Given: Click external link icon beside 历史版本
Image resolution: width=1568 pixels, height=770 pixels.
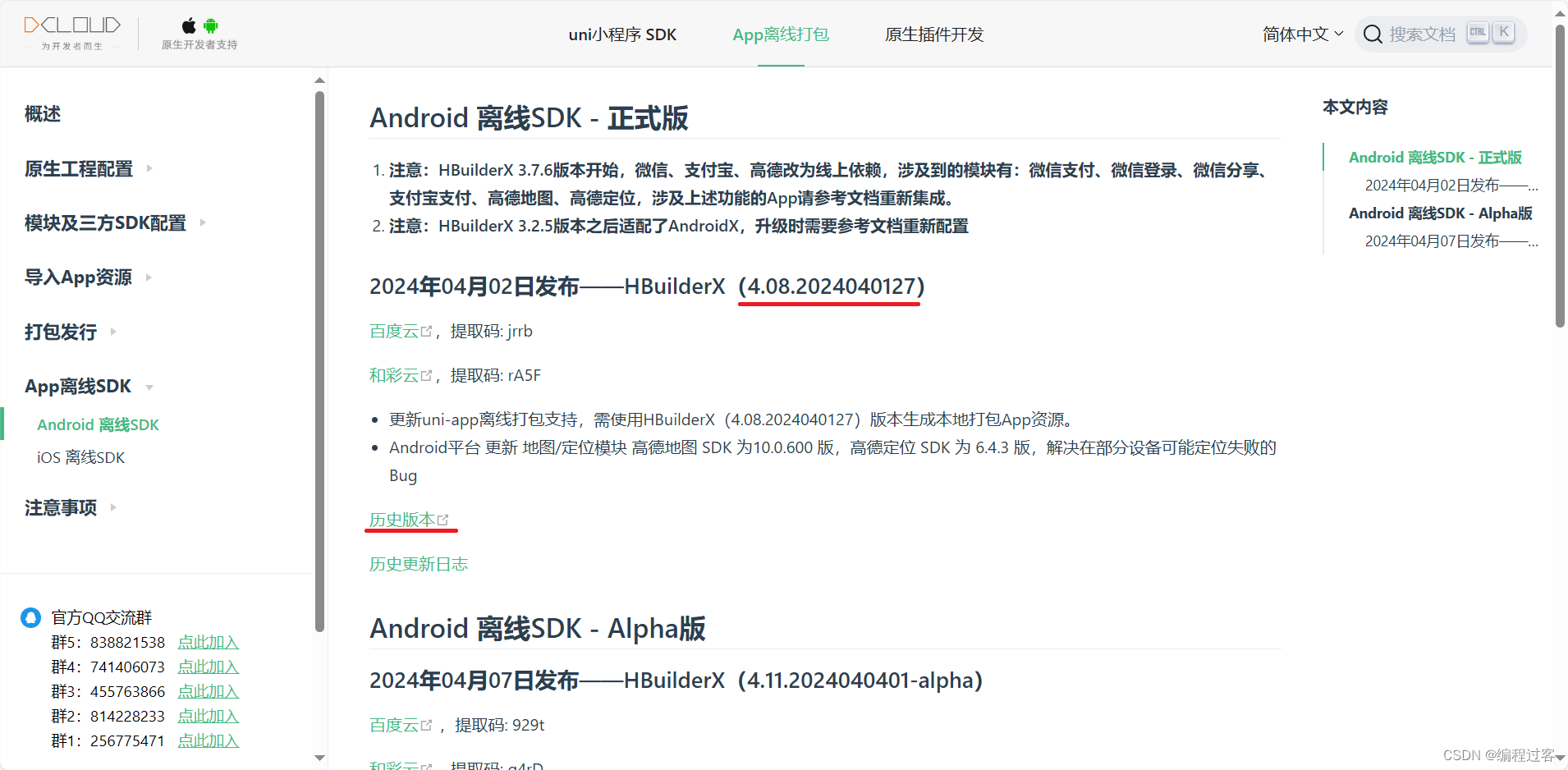Looking at the screenshot, I should [x=443, y=520].
